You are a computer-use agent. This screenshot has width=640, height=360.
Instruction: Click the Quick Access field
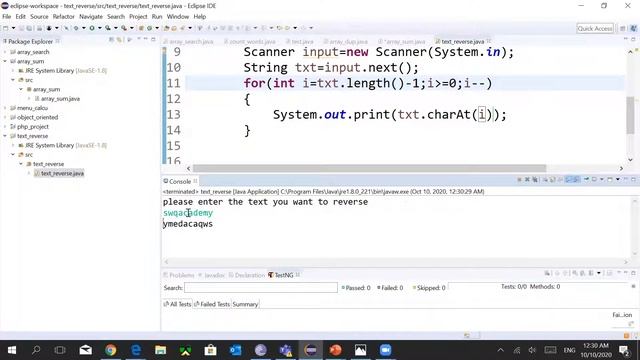[x=595, y=29]
